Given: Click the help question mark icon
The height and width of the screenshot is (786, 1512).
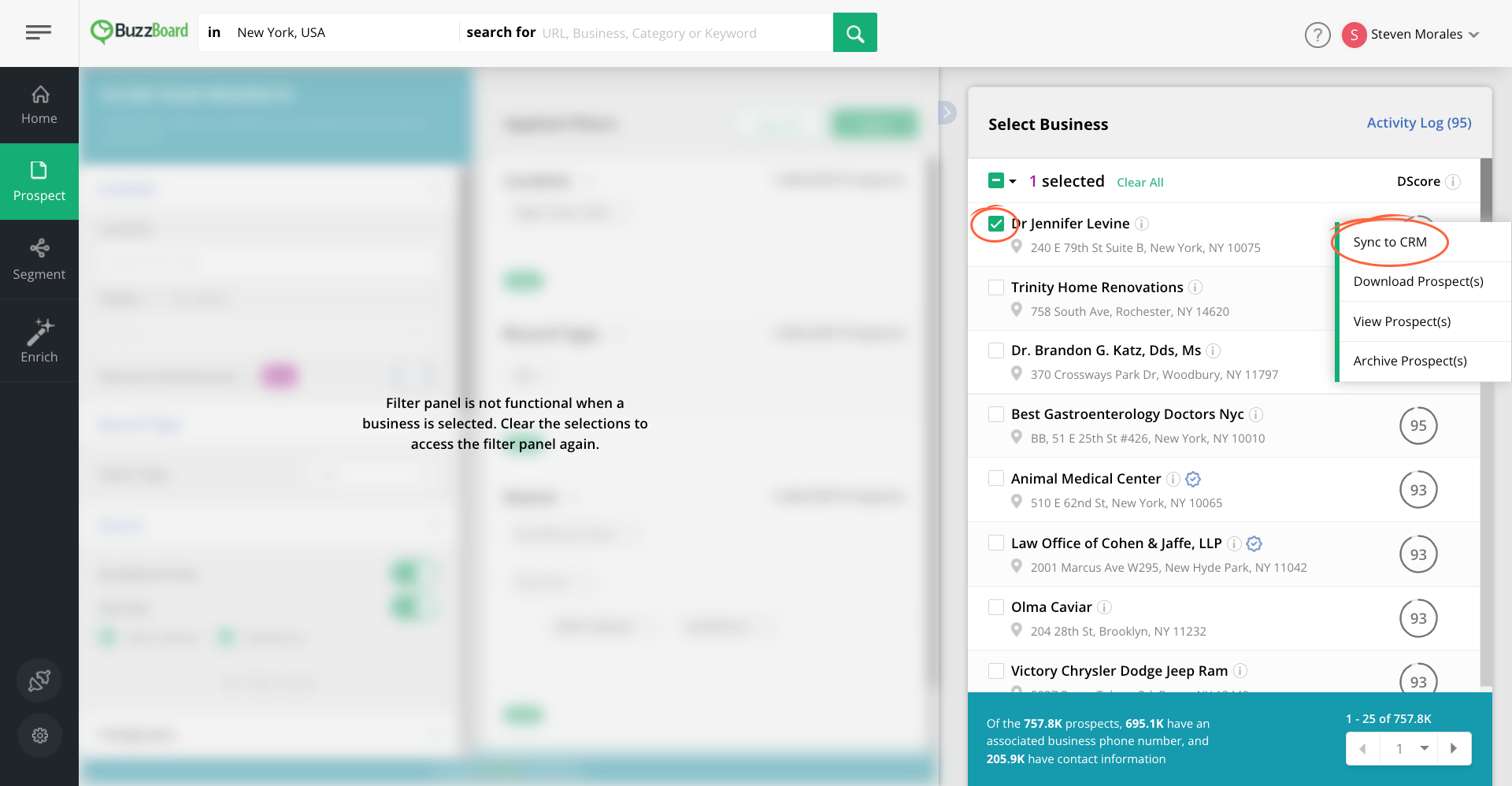Looking at the screenshot, I should [x=1317, y=35].
